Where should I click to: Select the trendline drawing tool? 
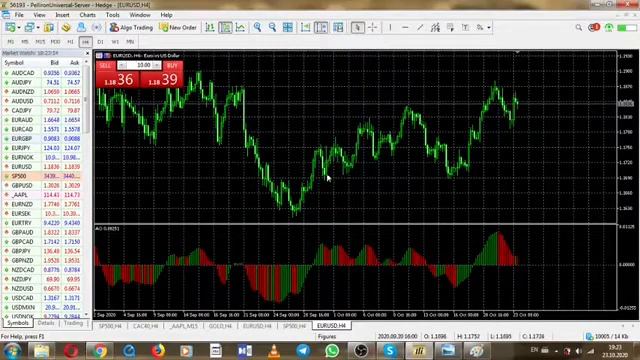pos(420,27)
